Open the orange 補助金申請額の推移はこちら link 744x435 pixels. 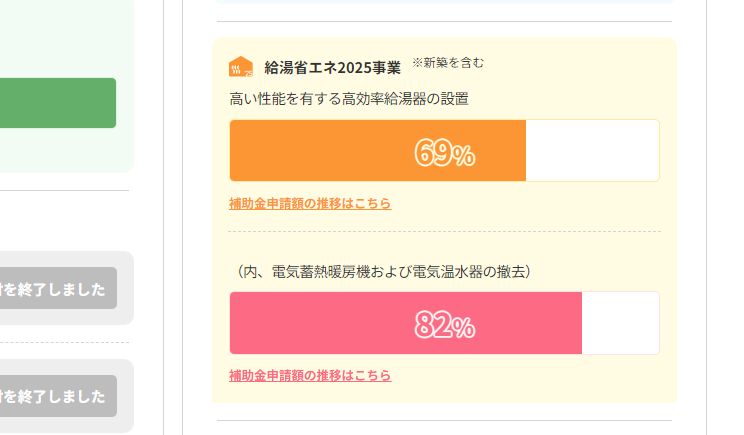[310, 204]
